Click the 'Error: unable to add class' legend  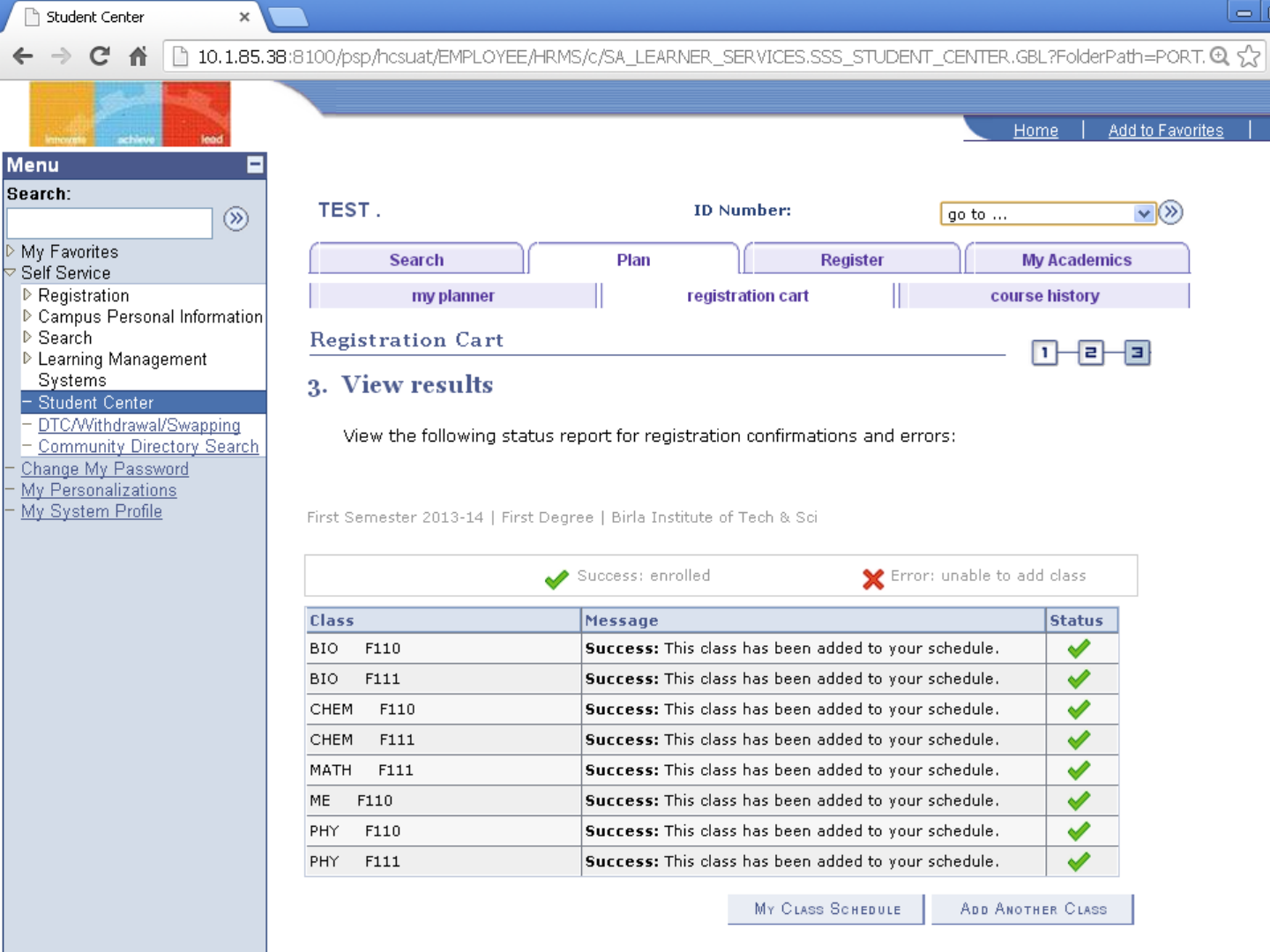click(x=975, y=576)
